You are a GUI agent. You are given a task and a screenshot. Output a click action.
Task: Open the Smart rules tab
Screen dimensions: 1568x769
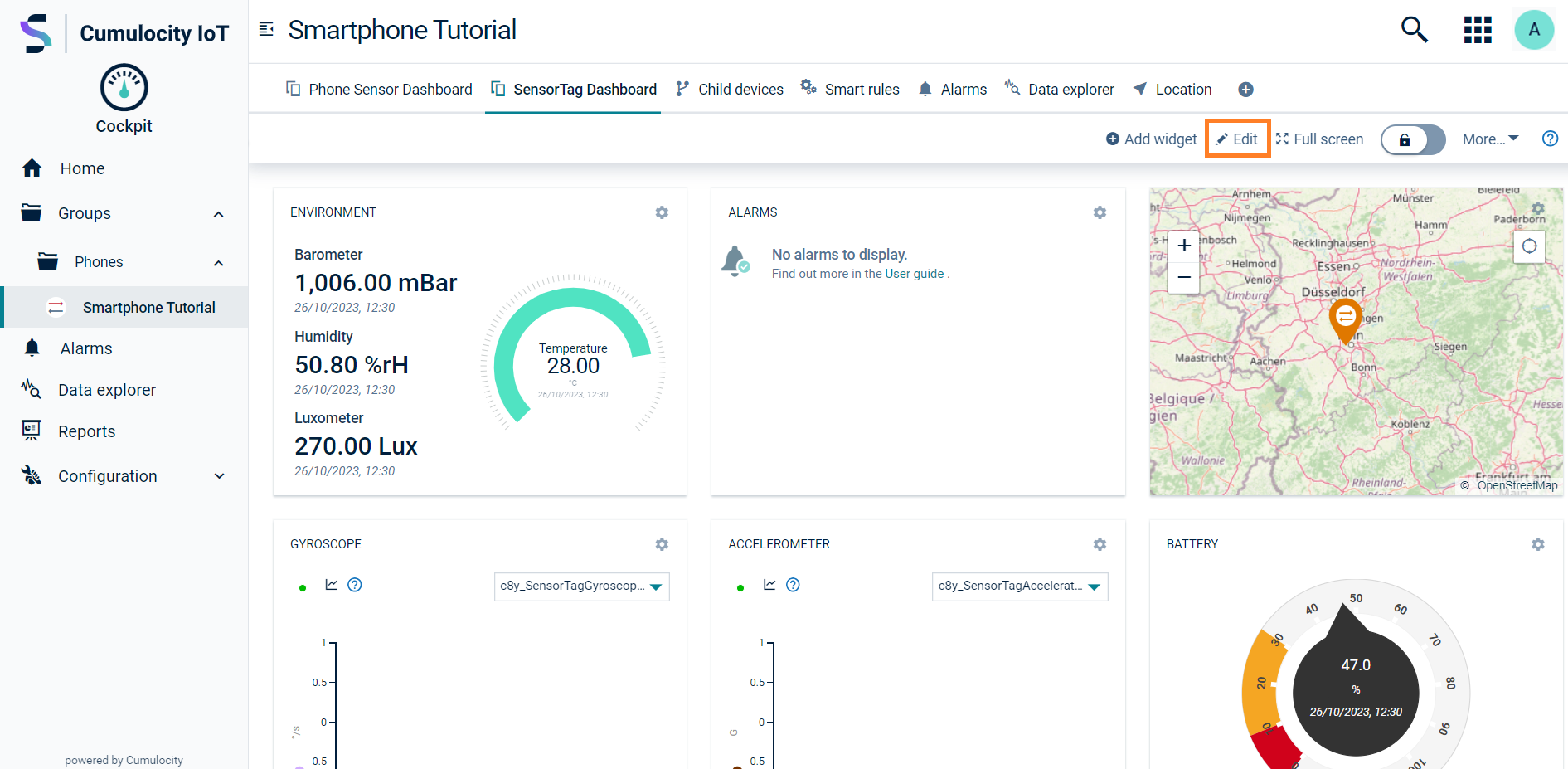tap(850, 90)
